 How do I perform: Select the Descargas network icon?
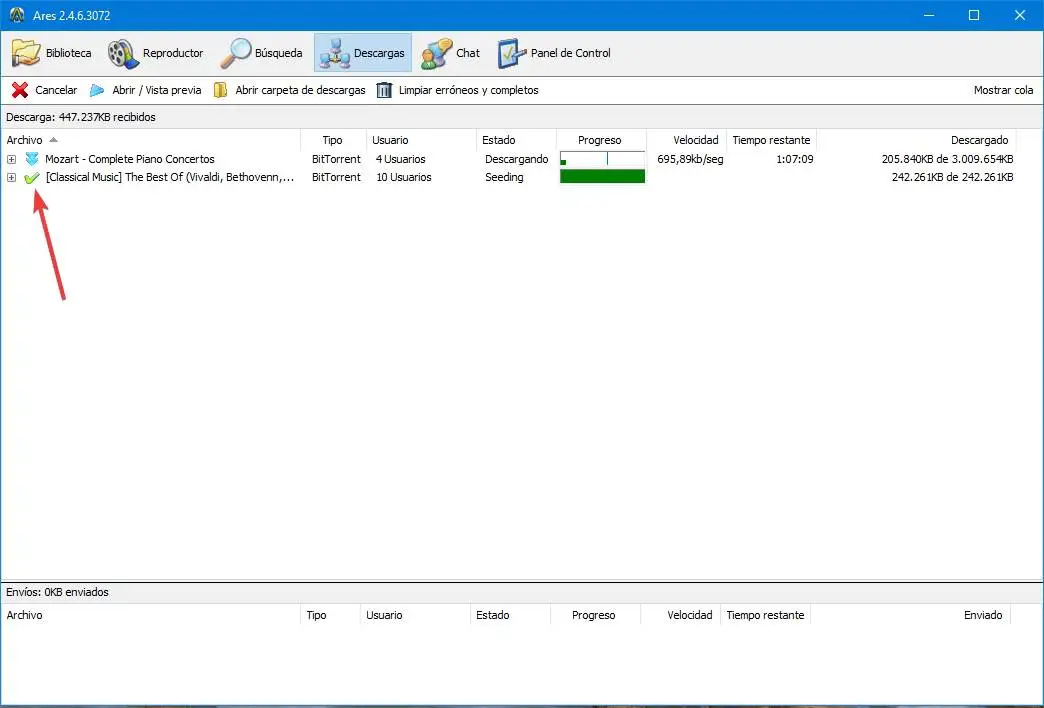(334, 53)
